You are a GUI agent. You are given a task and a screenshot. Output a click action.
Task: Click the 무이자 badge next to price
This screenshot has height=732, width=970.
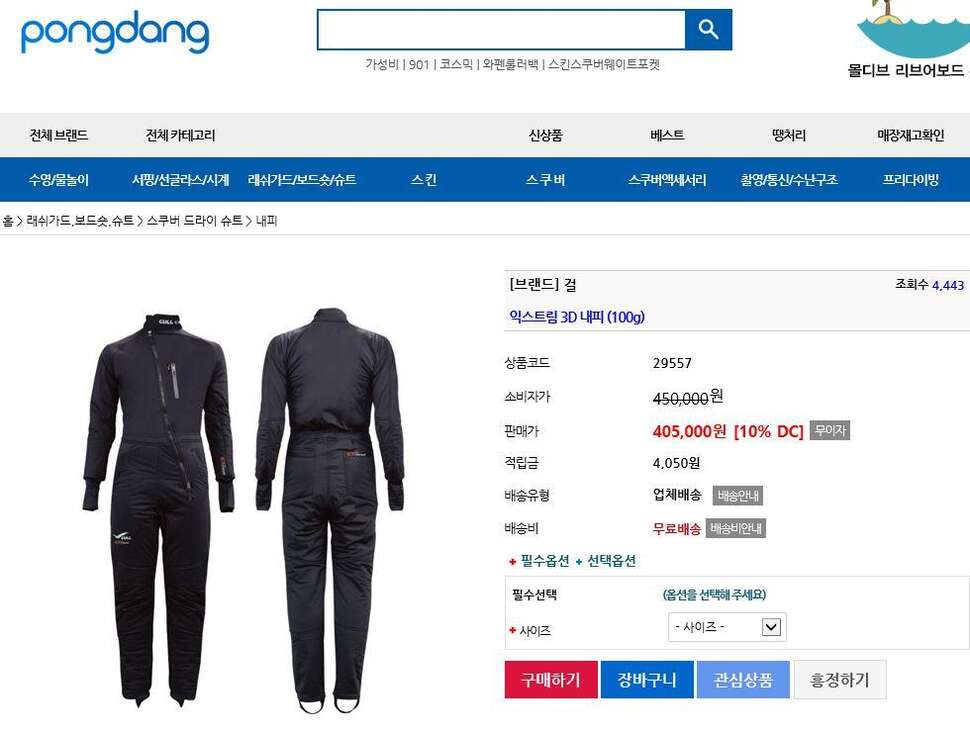click(830, 430)
